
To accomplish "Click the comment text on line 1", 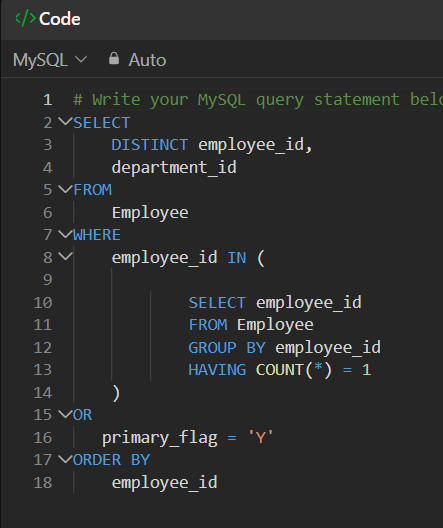I will pyautogui.click(x=258, y=100).
